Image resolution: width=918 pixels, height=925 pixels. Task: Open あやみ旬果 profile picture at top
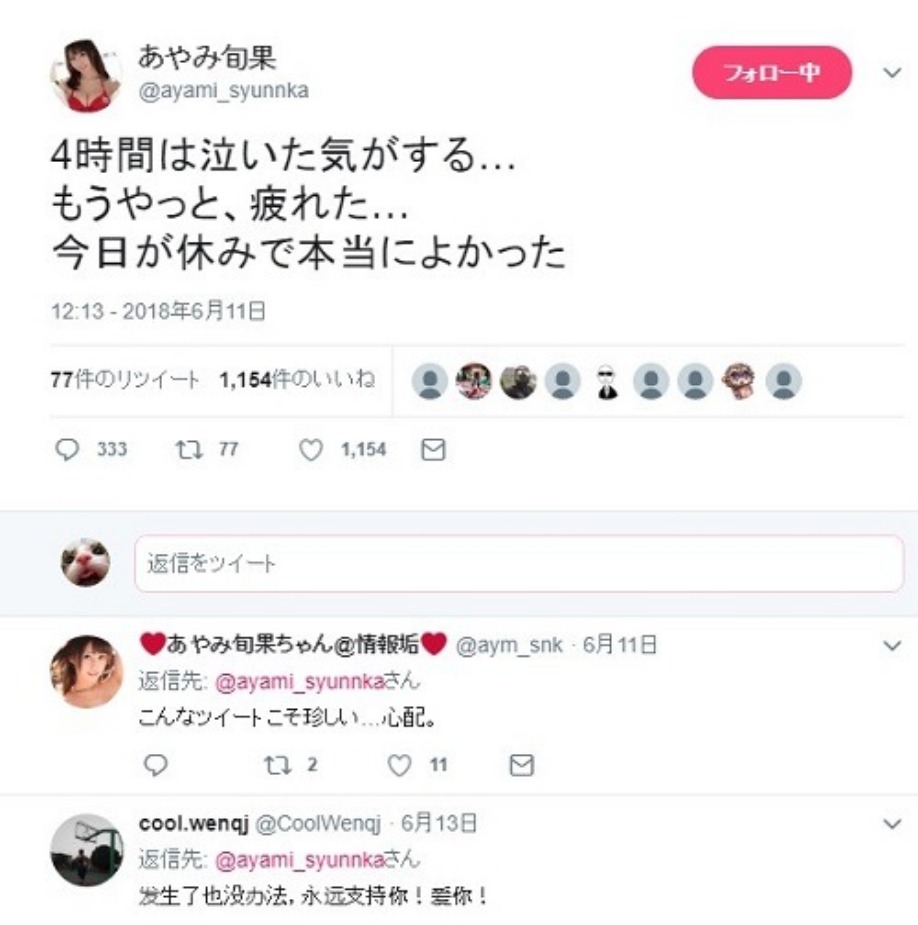pyautogui.click(x=86, y=75)
